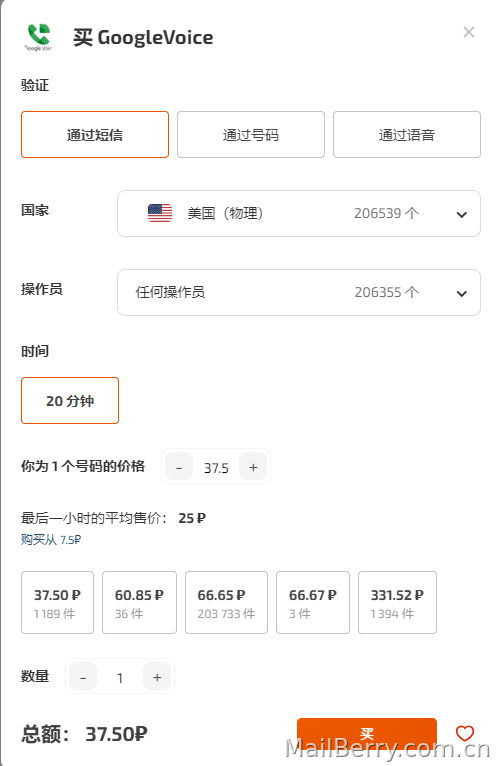Screen dimensions: 497x766
Task: Click the average price 25 ₽ value
Action: [x=192, y=518]
